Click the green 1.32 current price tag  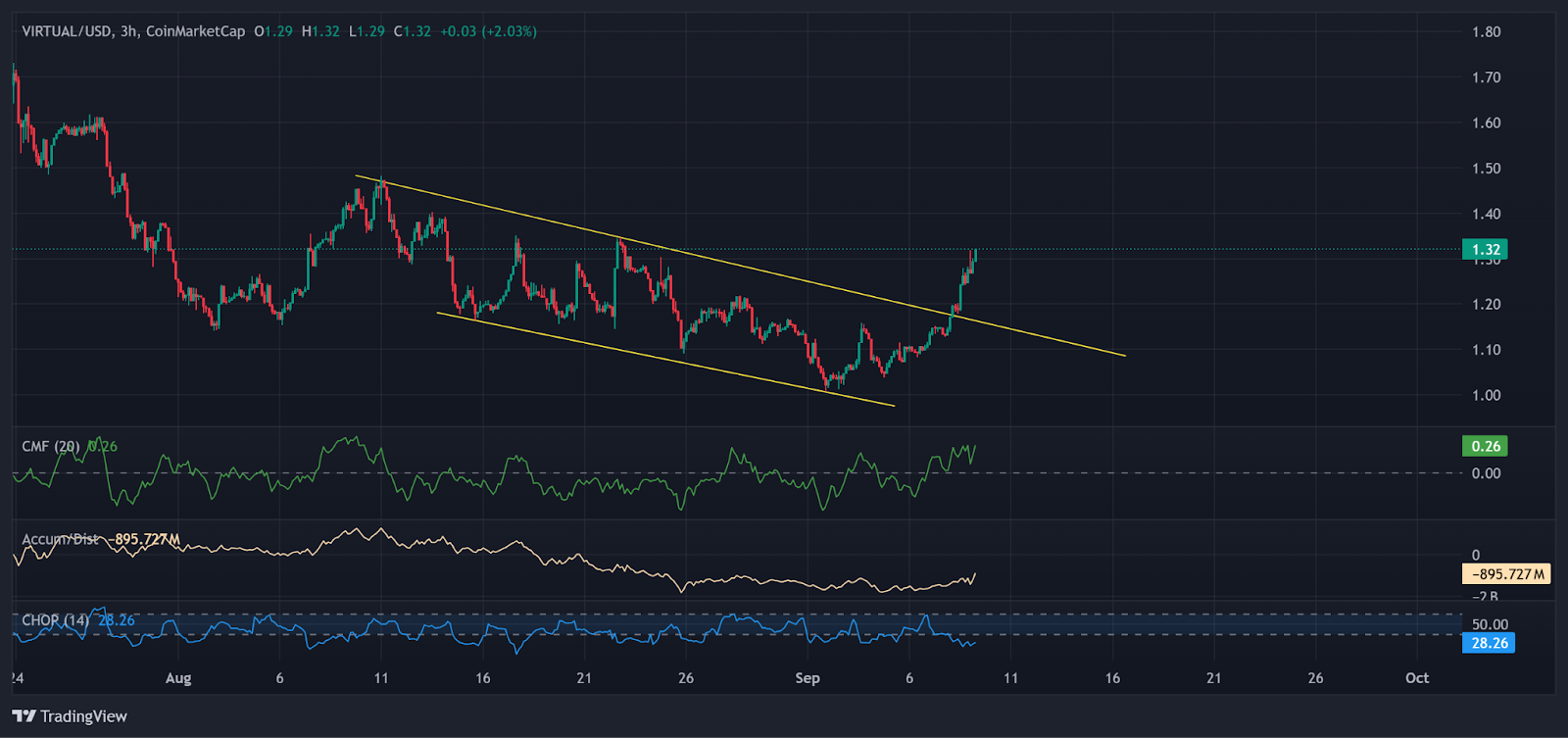1485,249
